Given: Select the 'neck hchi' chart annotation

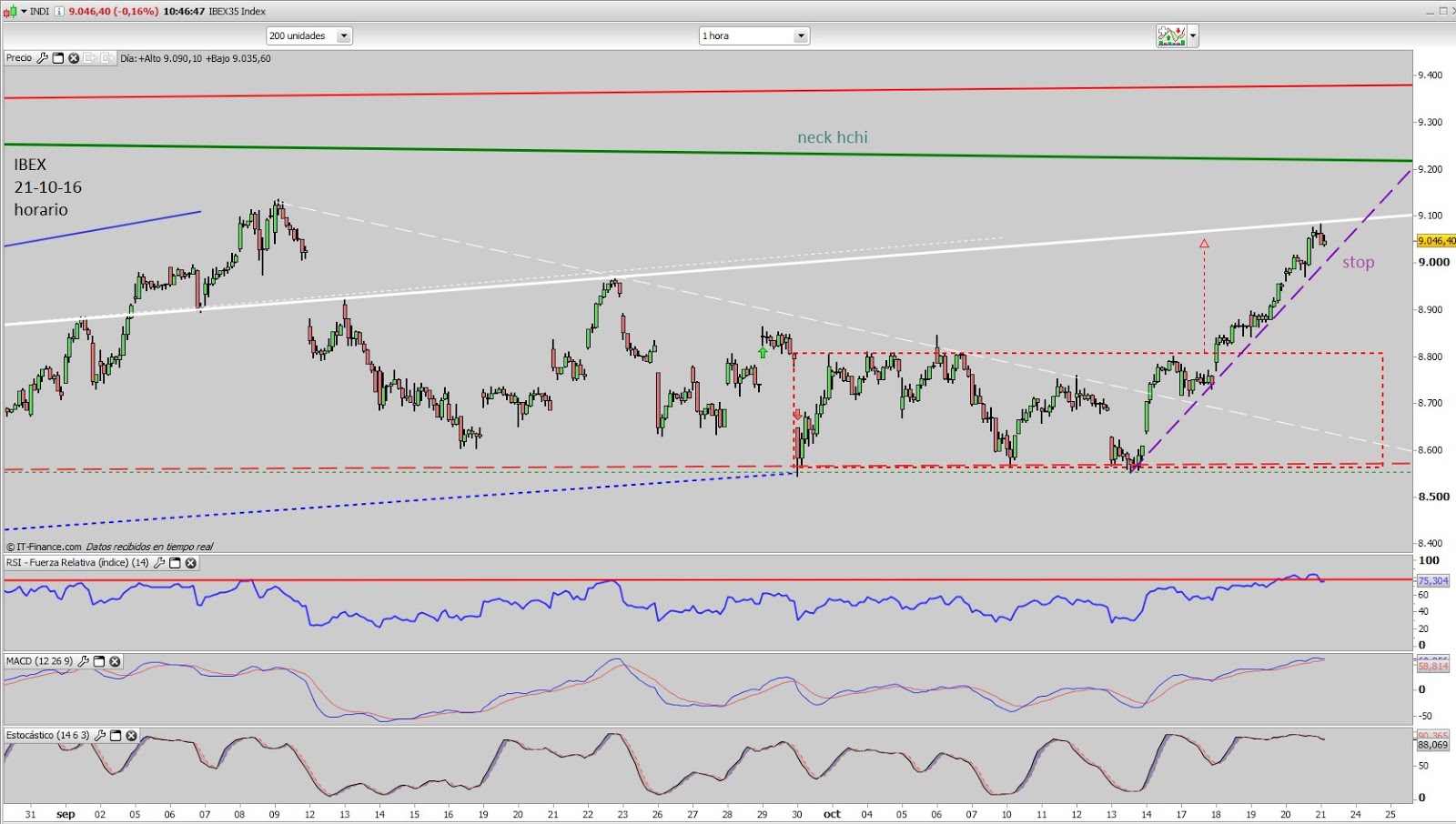Looking at the screenshot, I should click(833, 137).
